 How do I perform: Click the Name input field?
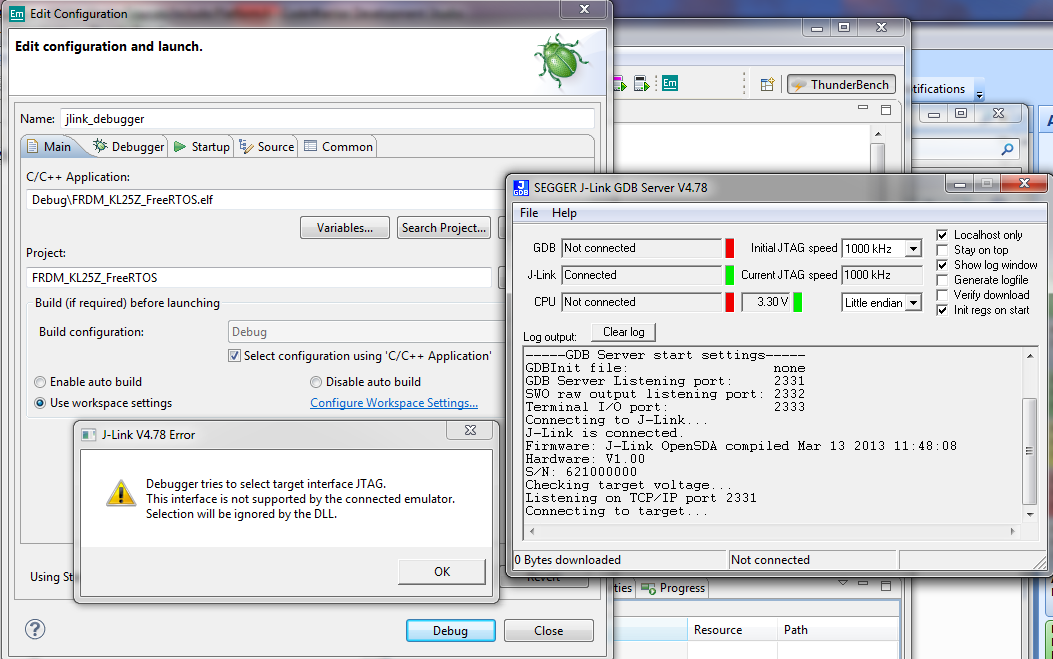point(326,118)
